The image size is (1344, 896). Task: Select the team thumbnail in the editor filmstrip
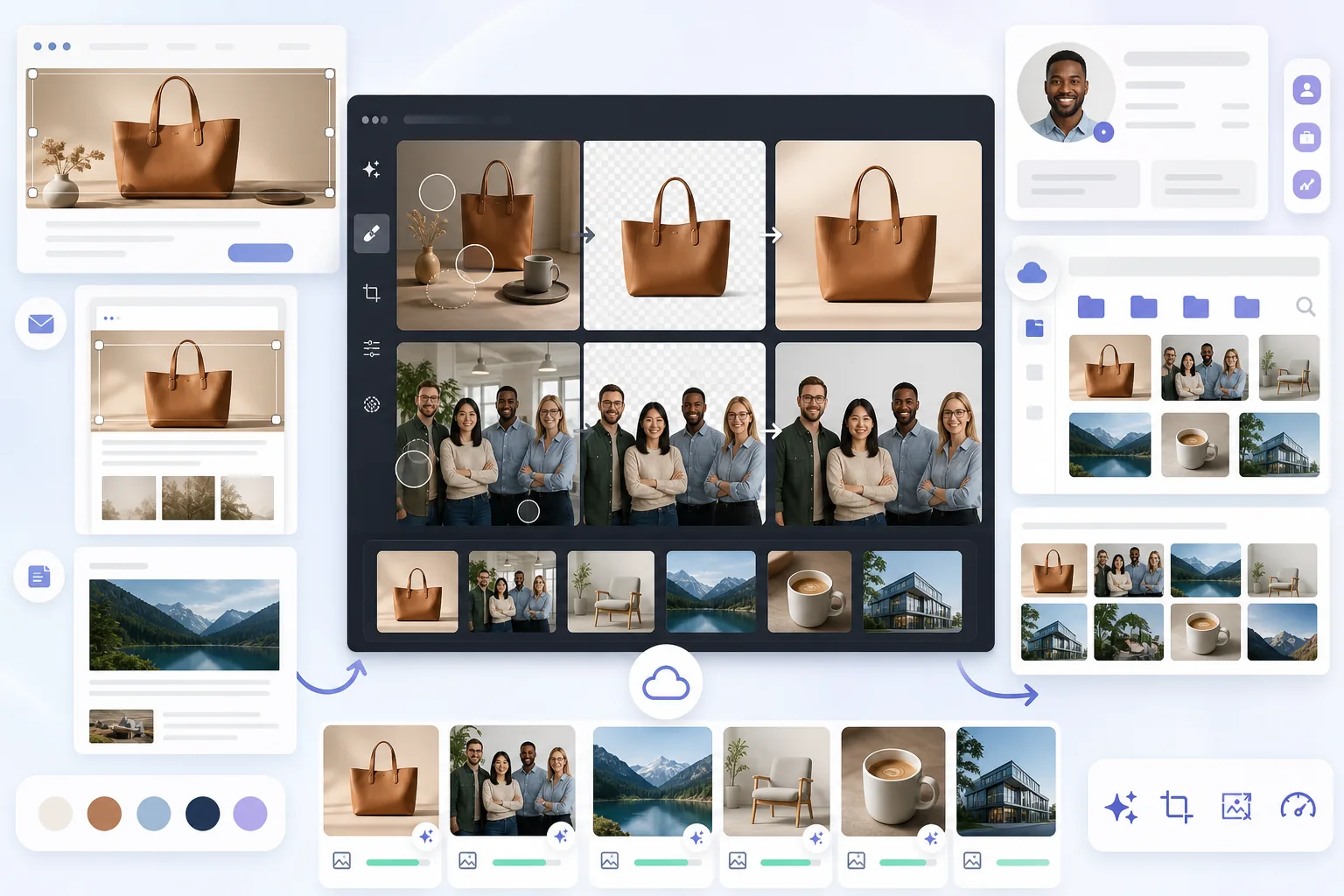pyautogui.click(x=513, y=591)
